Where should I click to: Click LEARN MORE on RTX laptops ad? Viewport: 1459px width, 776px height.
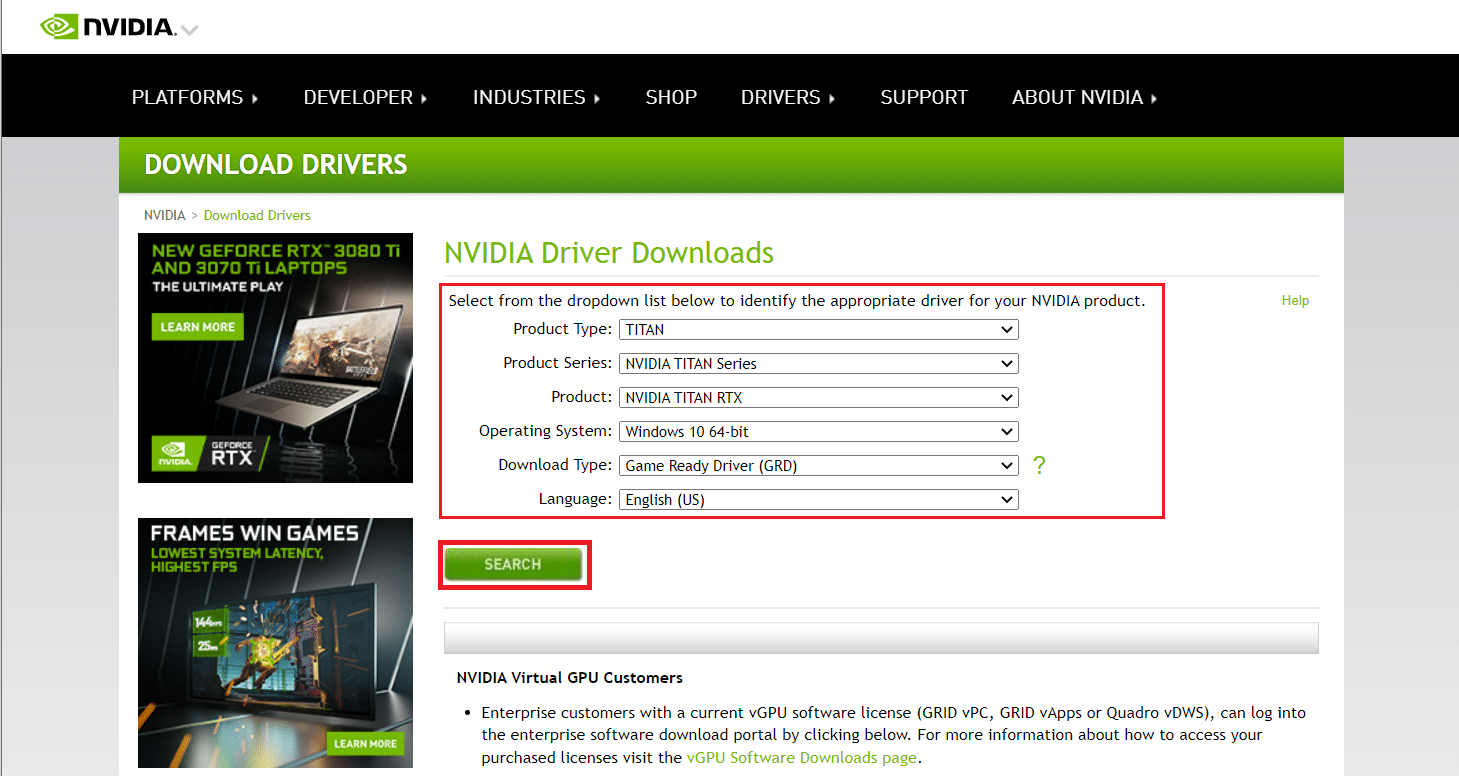coord(198,327)
